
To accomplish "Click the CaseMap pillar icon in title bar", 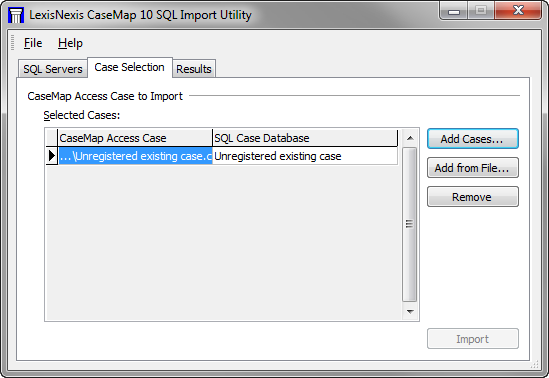I will tap(16, 15).
